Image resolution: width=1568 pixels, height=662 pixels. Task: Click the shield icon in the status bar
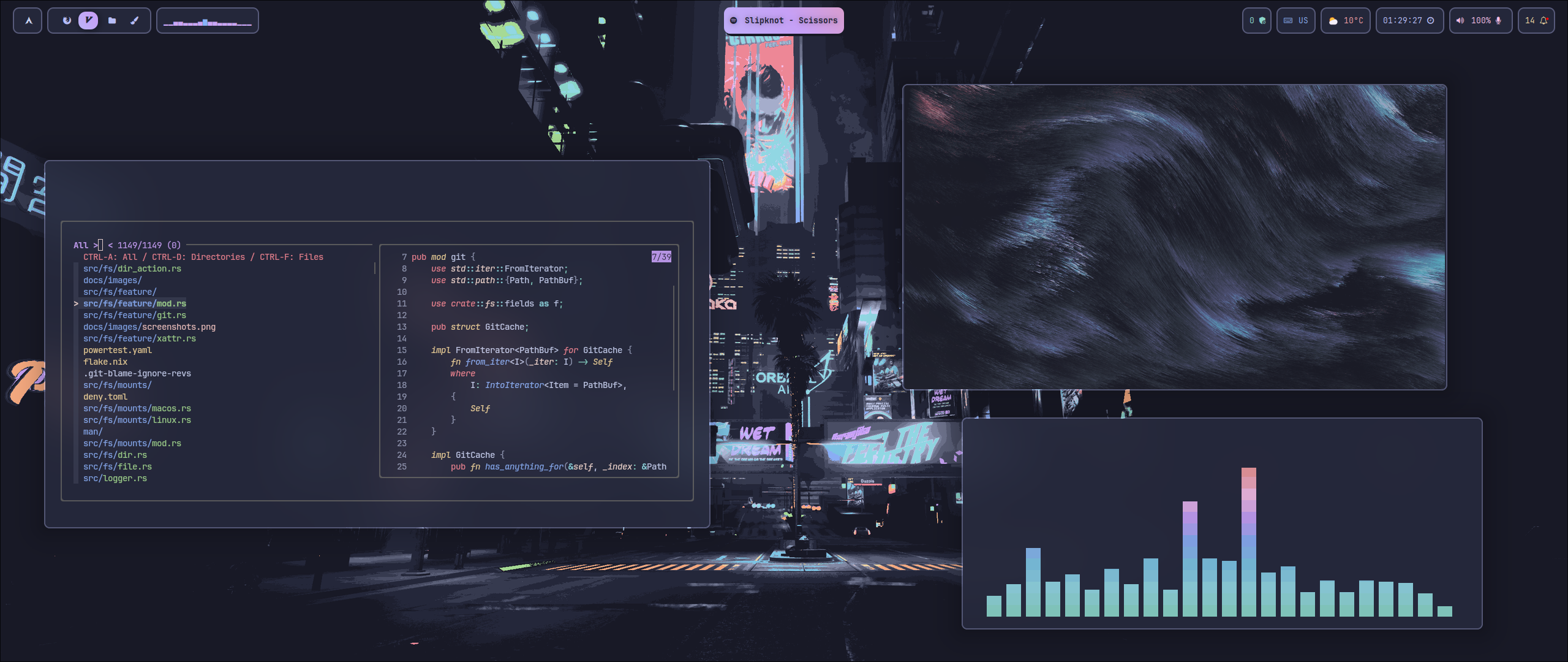1264,20
